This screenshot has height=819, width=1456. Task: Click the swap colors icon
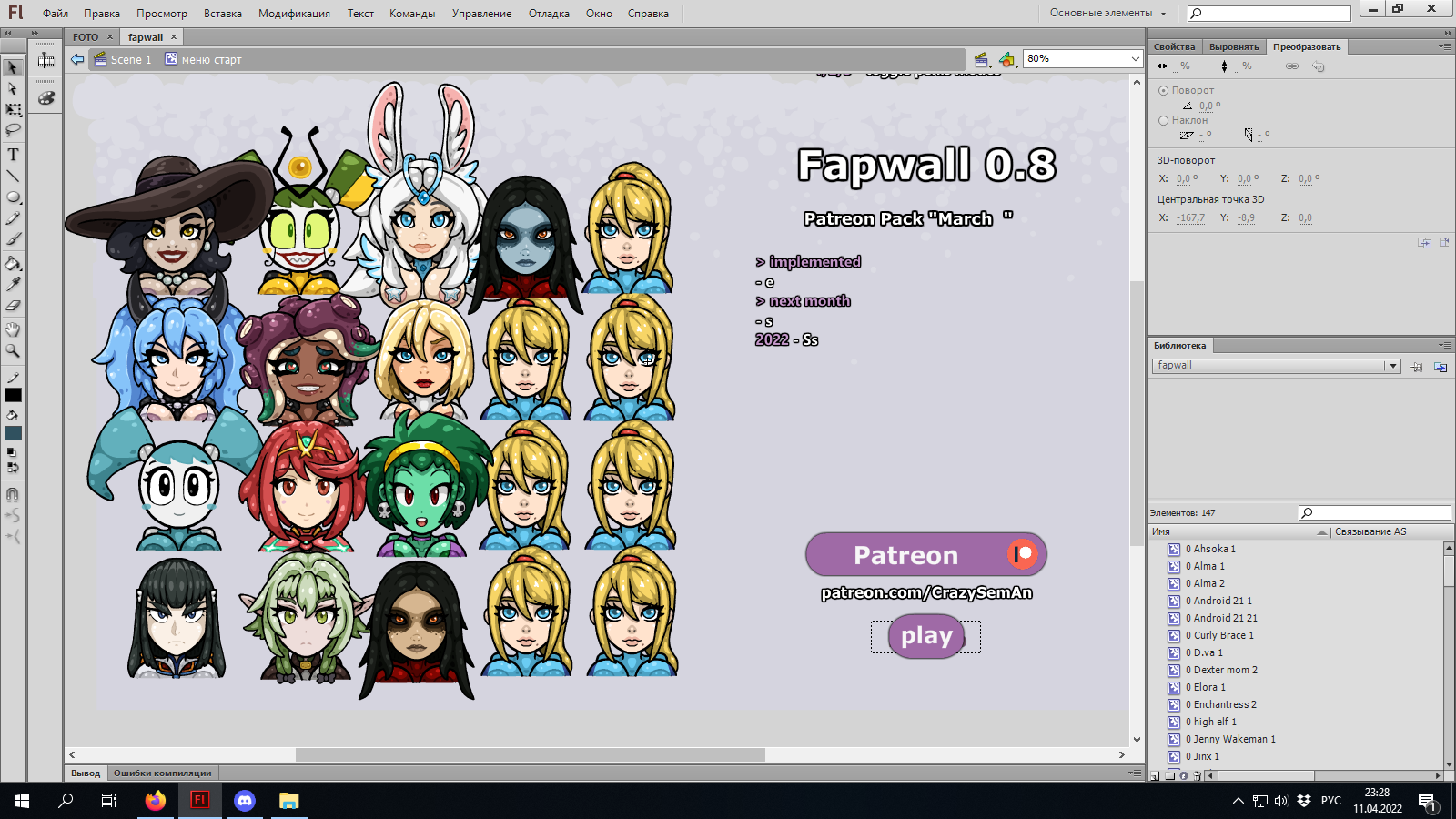(12, 468)
